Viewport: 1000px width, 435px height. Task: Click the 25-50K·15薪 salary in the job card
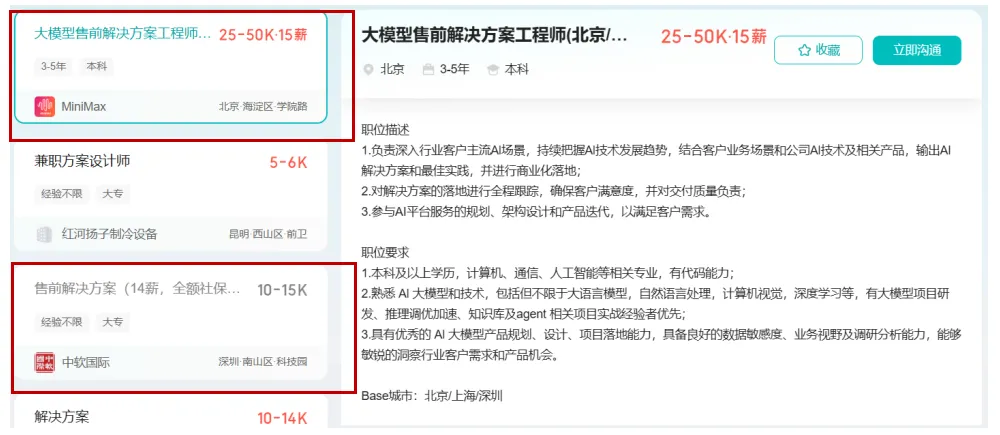click(x=263, y=34)
